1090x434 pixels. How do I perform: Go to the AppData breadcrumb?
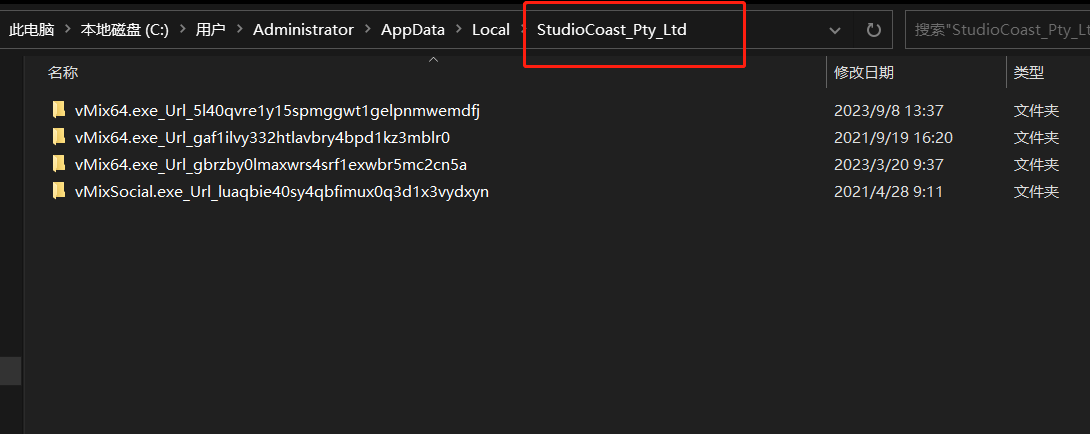tap(413, 30)
